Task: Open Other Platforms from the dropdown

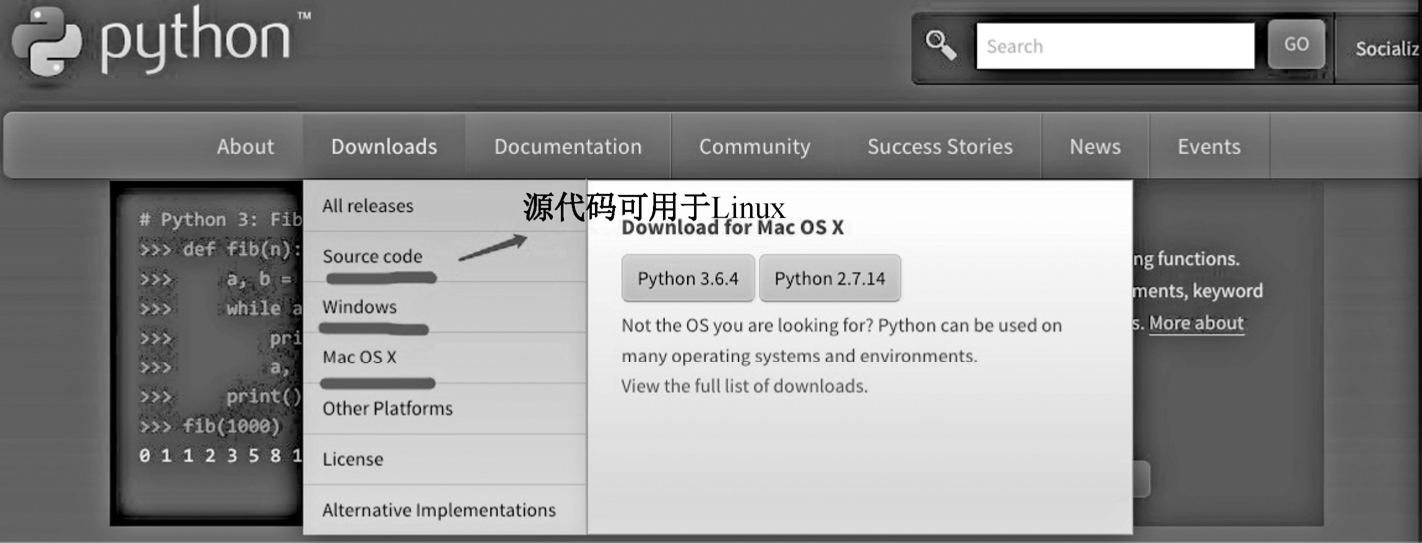Action: pyautogui.click(x=387, y=408)
